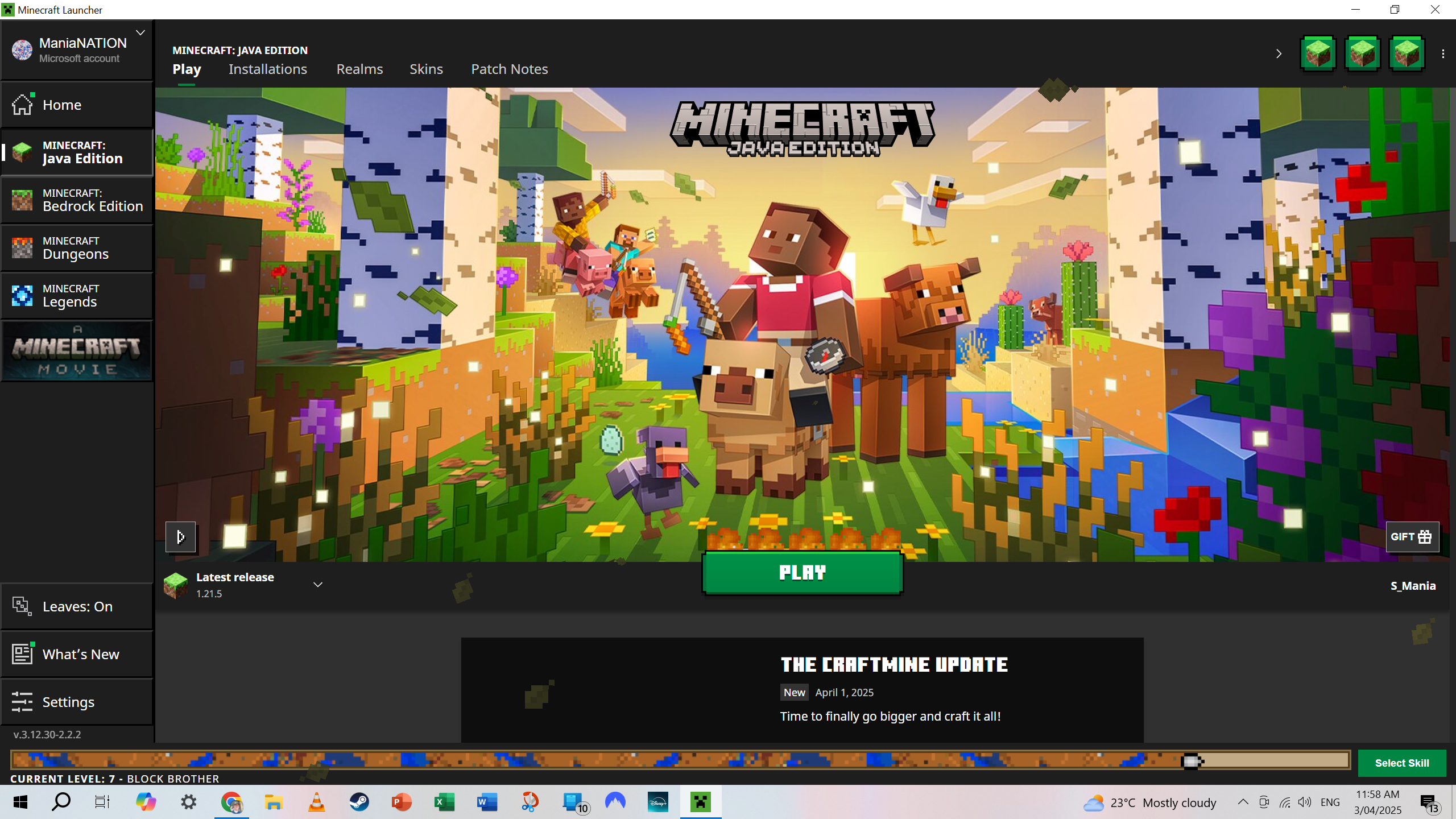Expand the ManiaNATION account dropdown
Image resolution: width=1456 pixels, height=819 pixels.
pyautogui.click(x=140, y=33)
